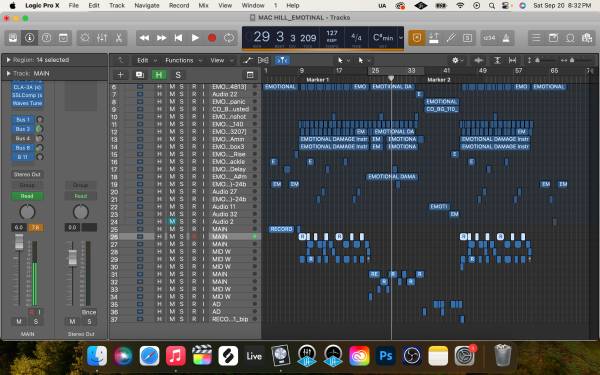Viewport: 600px width, 375px height.
Task: Toggle the Metronome click
Action: (x=506, y=38)
